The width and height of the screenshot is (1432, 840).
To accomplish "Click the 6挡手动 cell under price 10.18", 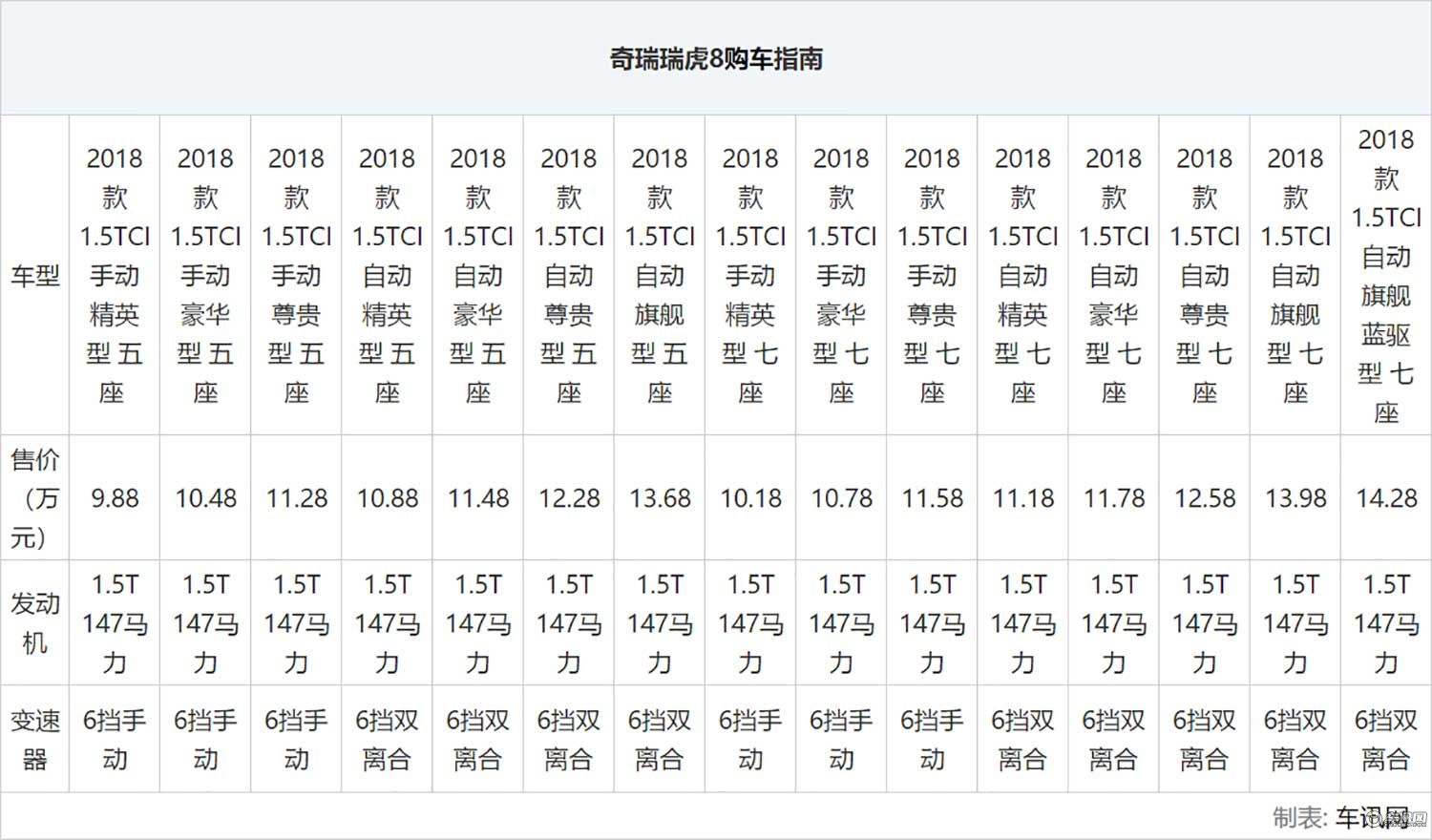I will tap(750, 740).
